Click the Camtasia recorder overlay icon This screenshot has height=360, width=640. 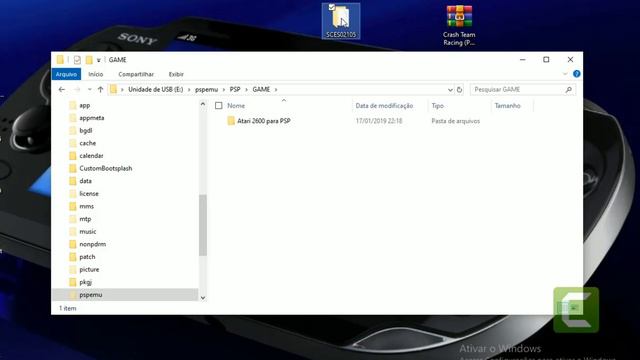coord(576,310)
